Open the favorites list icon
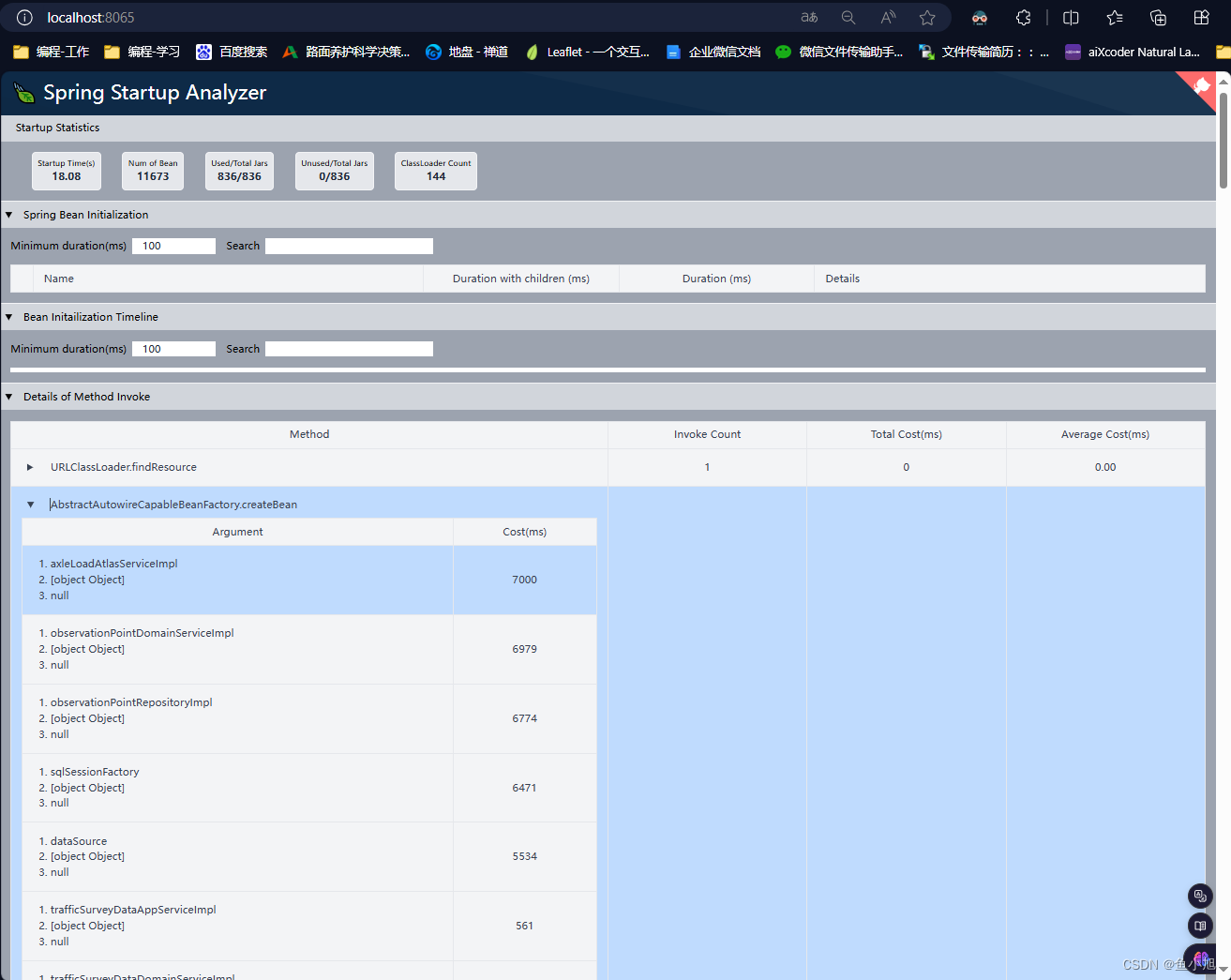The image size is (1231, 980). (x=1115, y=17)
